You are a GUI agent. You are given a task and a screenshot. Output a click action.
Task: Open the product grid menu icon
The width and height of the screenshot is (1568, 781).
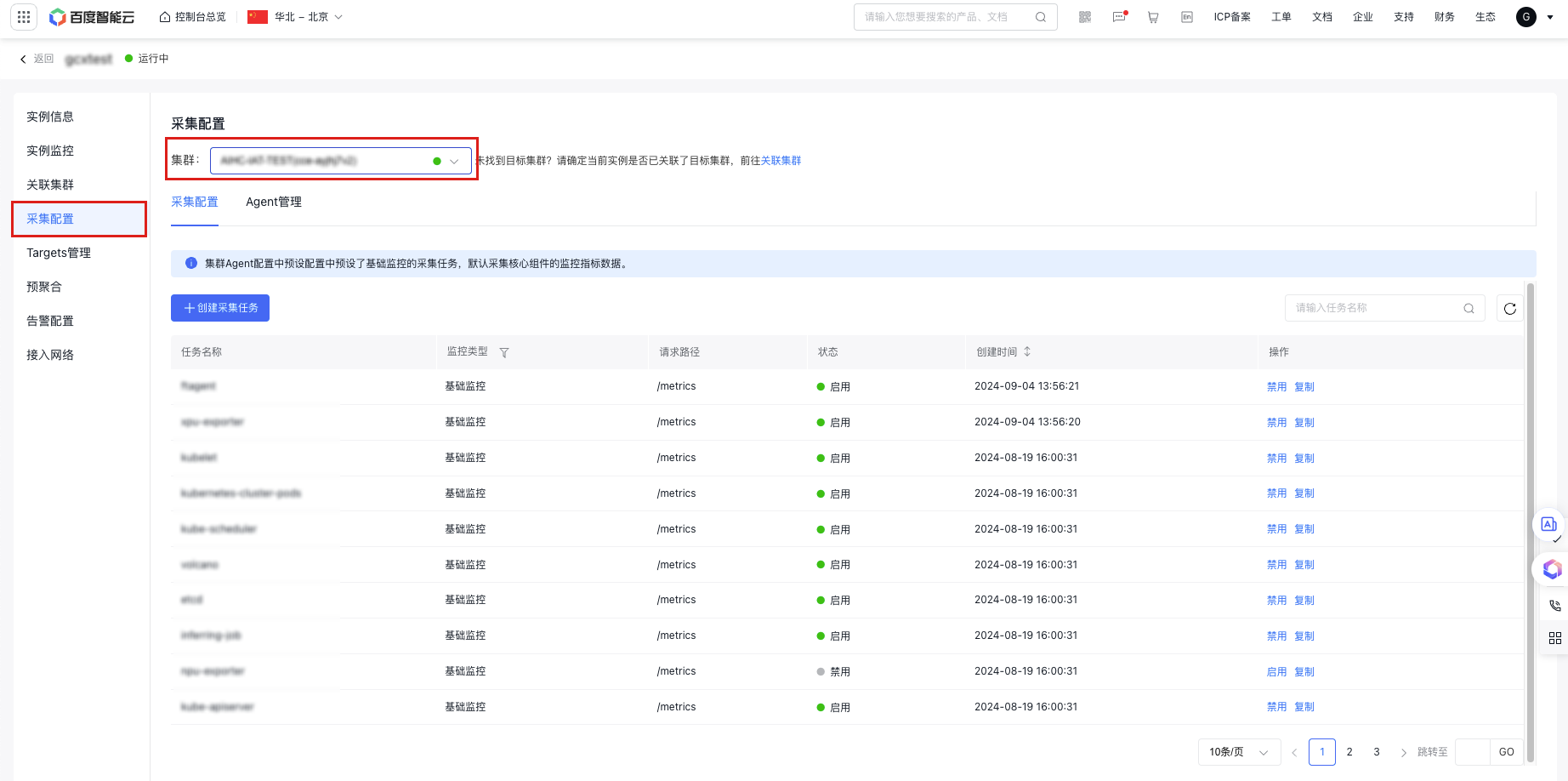coord(24,17)
